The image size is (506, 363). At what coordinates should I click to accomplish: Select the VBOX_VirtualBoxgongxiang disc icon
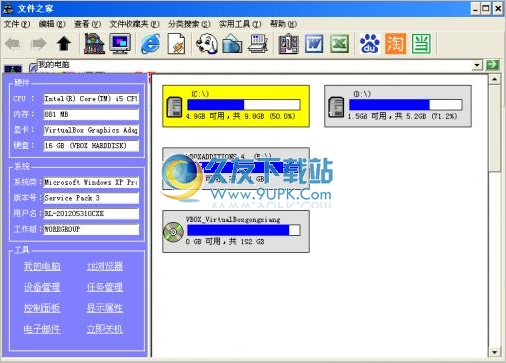pyautogui.click(x=173, y=232)
